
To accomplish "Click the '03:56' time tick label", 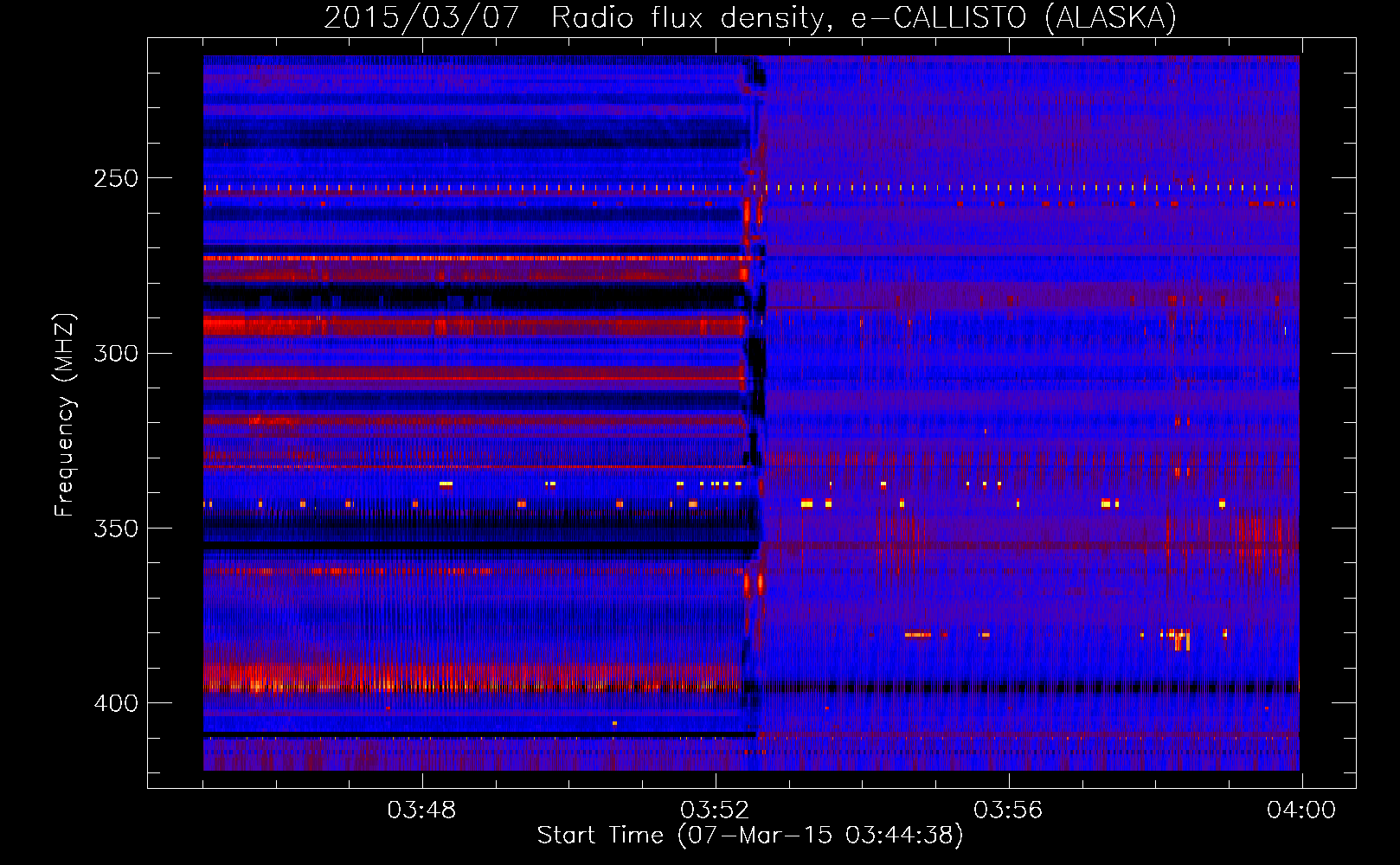I will pyautogui.click(x=1008, y=810).
